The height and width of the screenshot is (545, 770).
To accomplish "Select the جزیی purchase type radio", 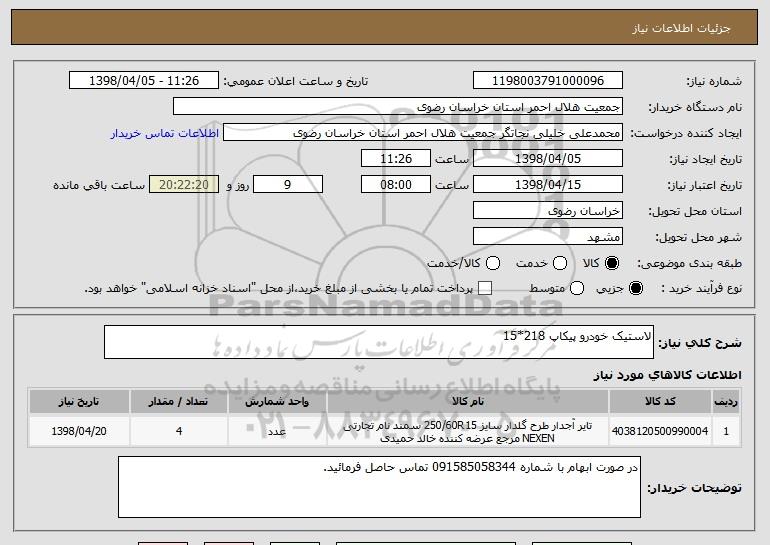I will coord(635,288).
